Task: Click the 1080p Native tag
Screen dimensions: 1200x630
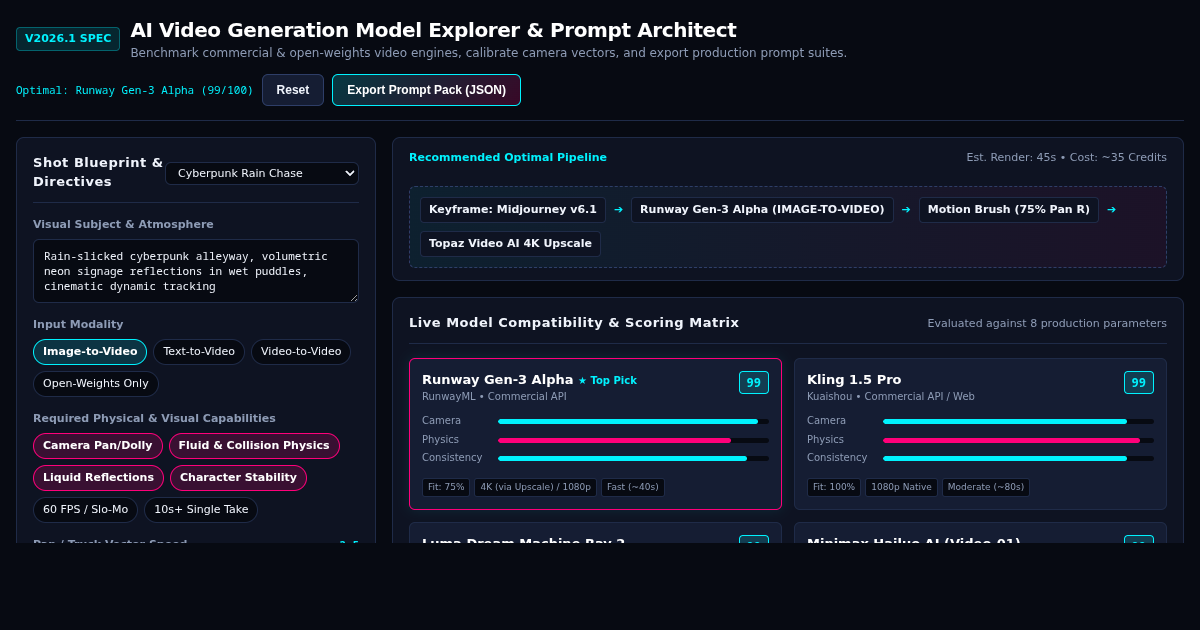Action: [x=901, y=488]
